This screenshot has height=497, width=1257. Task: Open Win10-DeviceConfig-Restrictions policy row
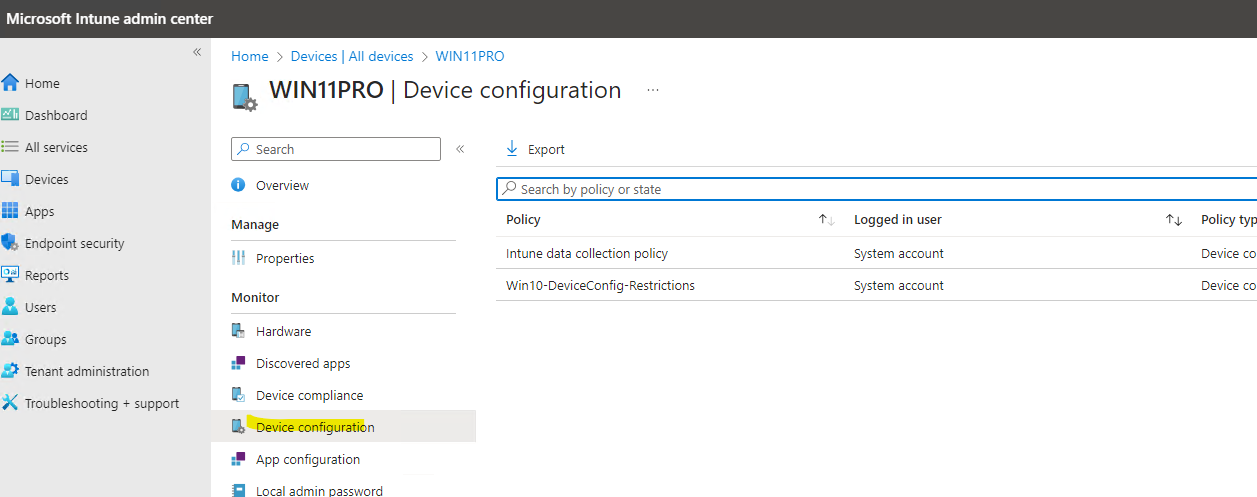pyautogui.click(x=600, y=285)
